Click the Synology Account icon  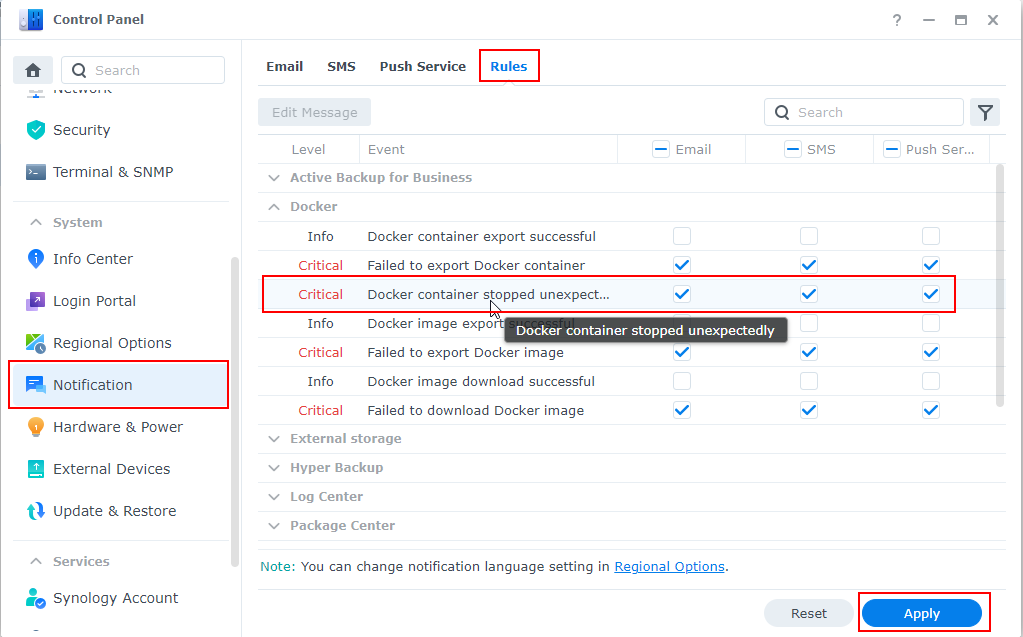36,598
